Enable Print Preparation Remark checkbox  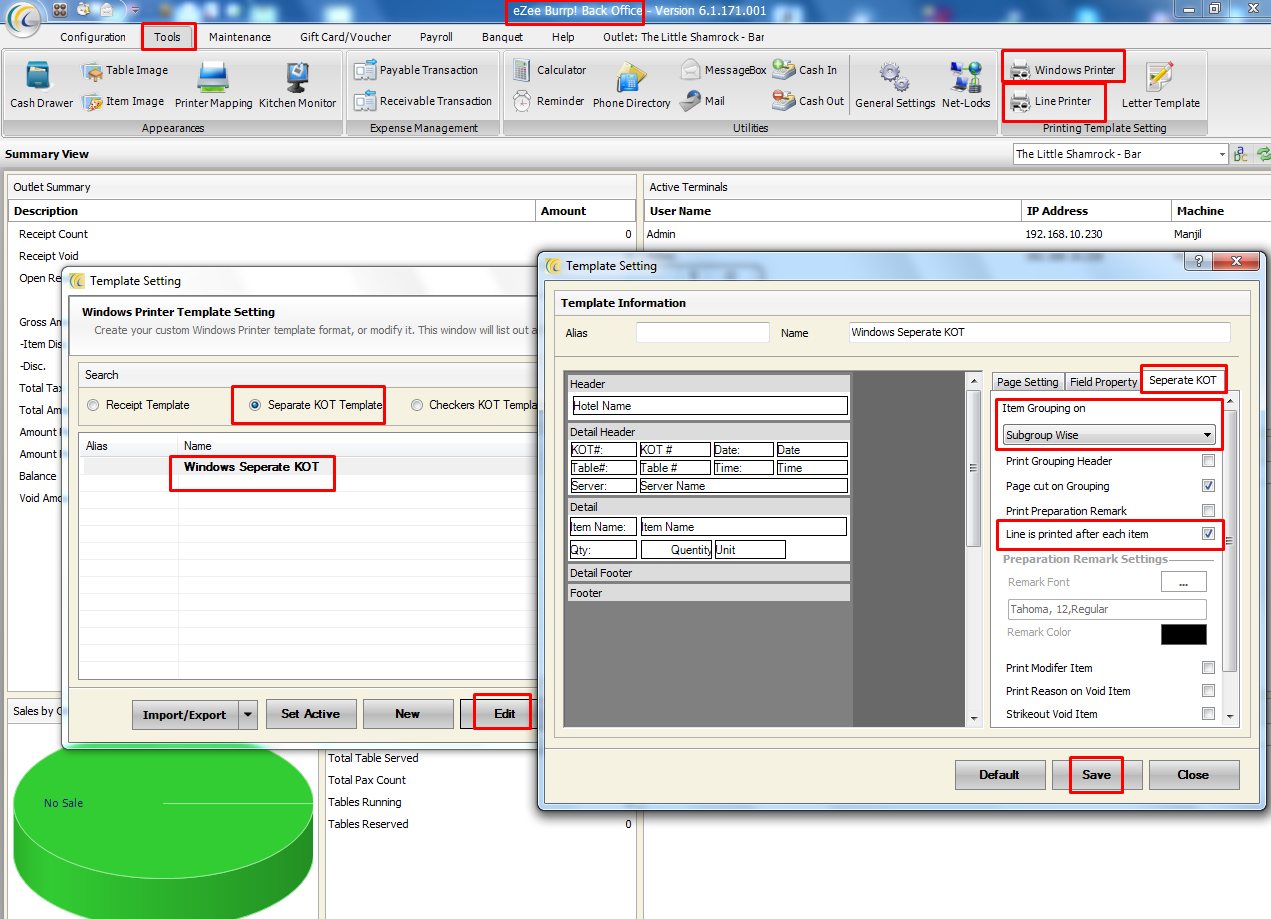point(1208,511)
